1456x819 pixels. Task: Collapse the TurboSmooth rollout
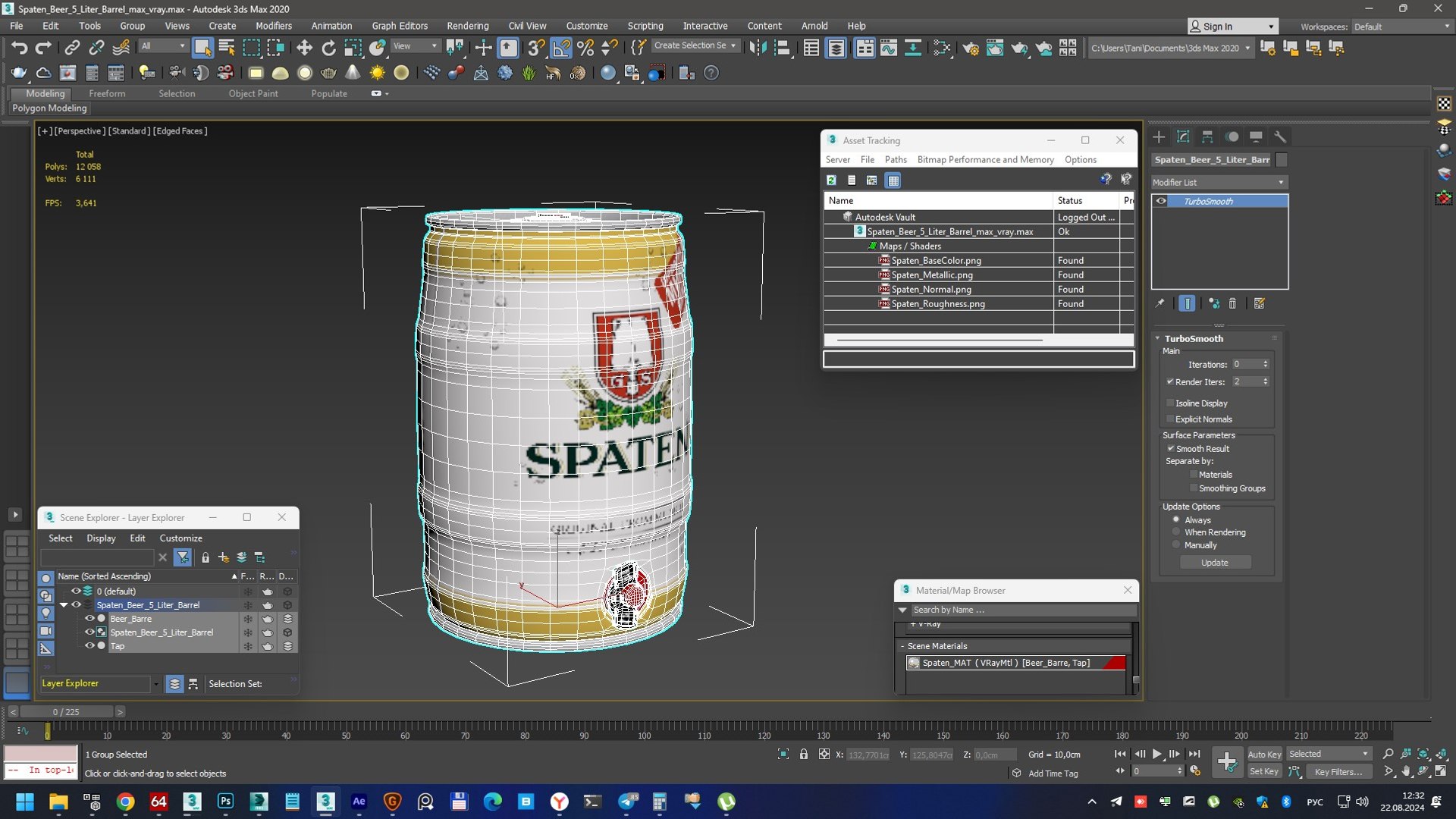pyautogui.click(x=1158, y=339)
